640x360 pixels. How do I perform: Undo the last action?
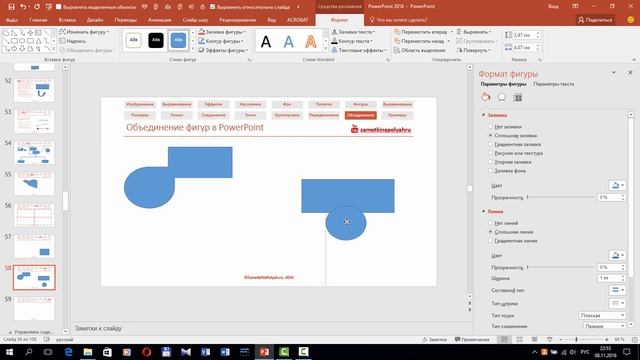(x=23, y=7)
